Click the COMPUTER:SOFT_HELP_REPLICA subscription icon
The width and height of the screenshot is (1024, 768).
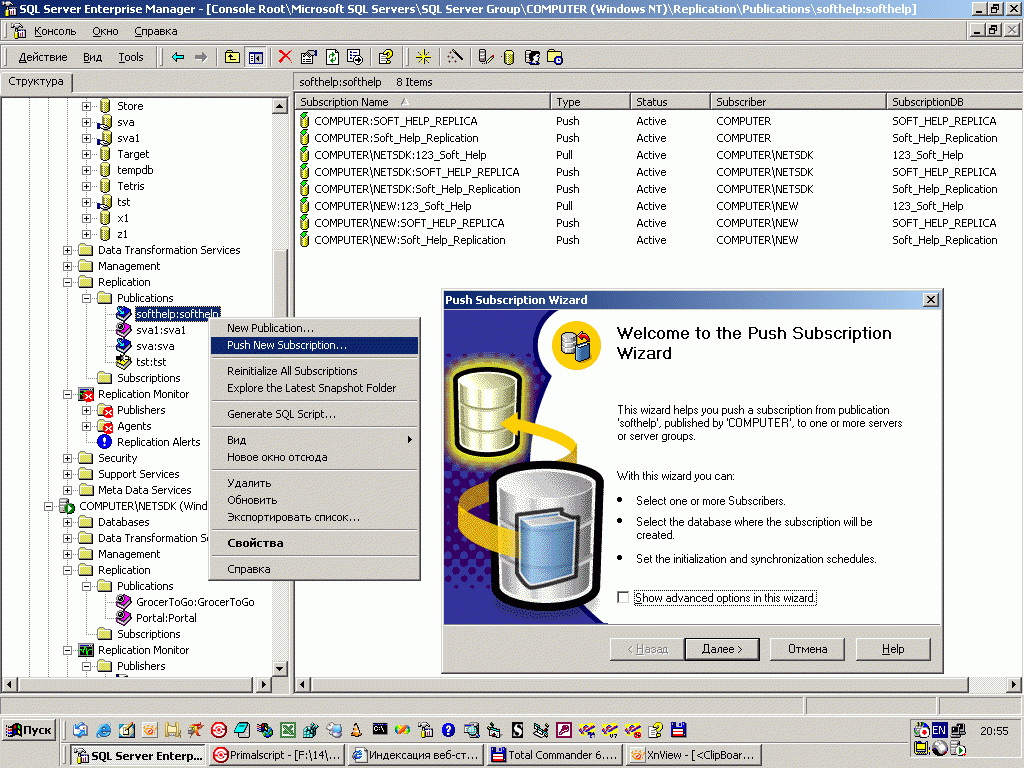pos(304,121)
